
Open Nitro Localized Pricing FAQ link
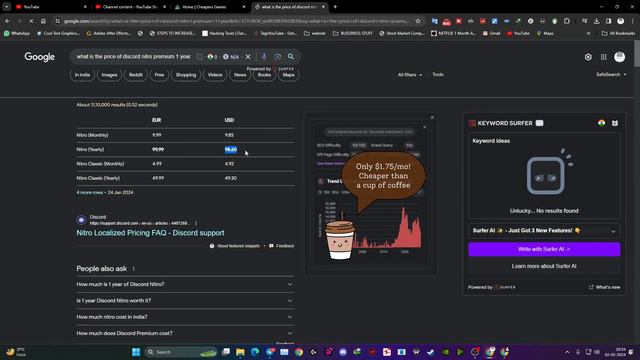[x=150, y=233]
